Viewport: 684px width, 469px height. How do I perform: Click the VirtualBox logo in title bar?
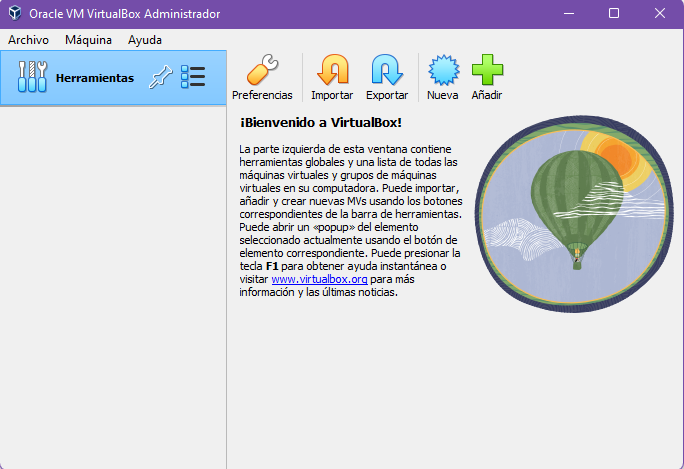(15, 13)
